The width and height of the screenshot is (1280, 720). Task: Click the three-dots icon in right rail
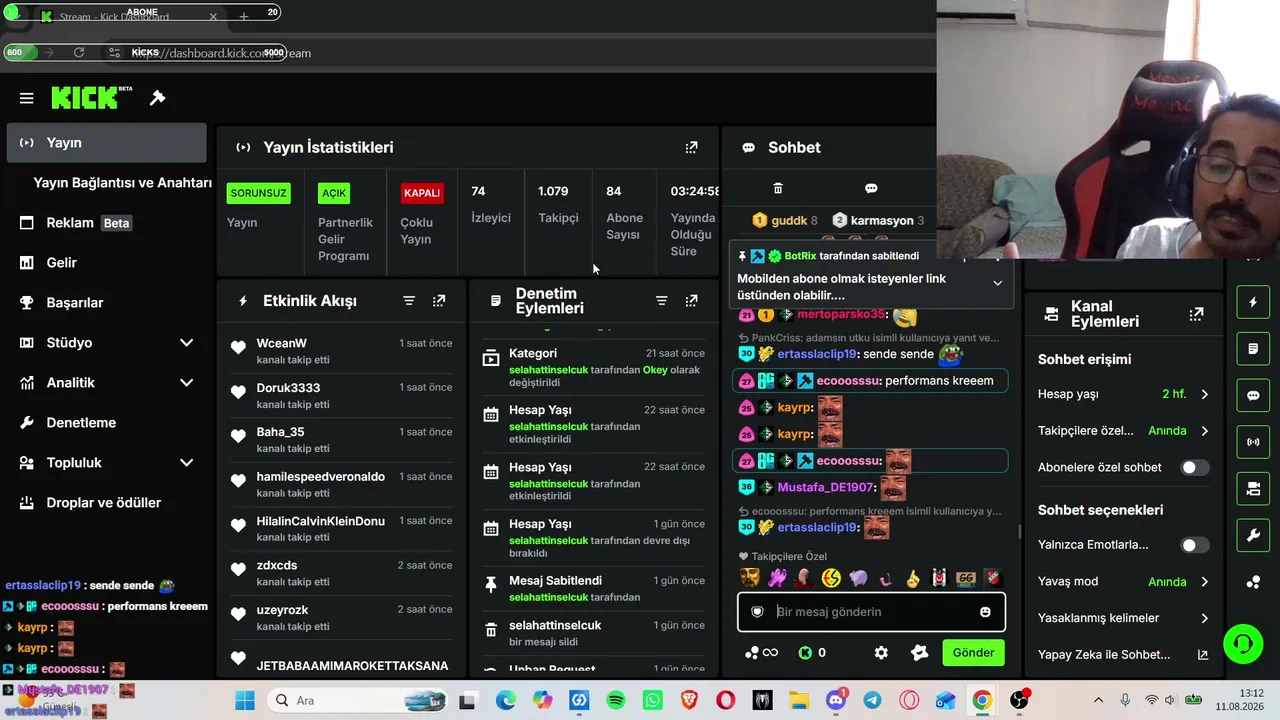click(1253, 582)
